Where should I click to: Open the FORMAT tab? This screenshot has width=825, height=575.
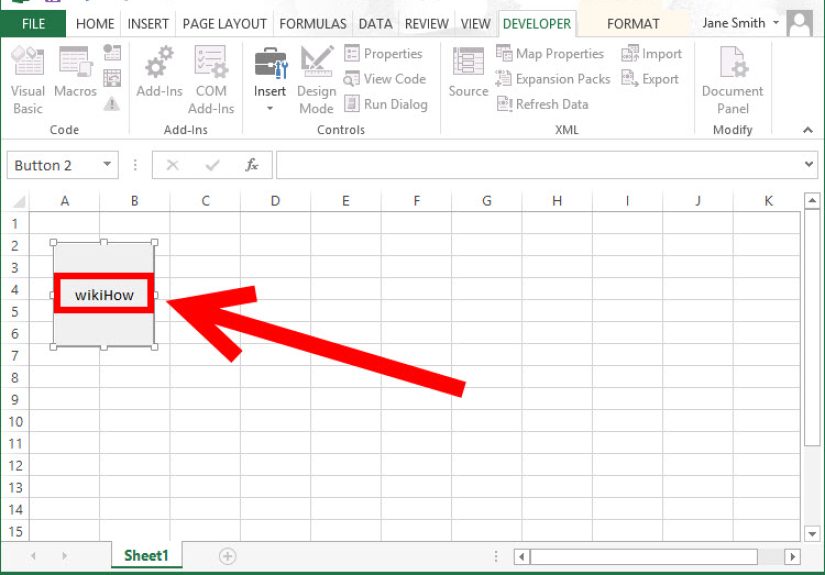[633, 24]
